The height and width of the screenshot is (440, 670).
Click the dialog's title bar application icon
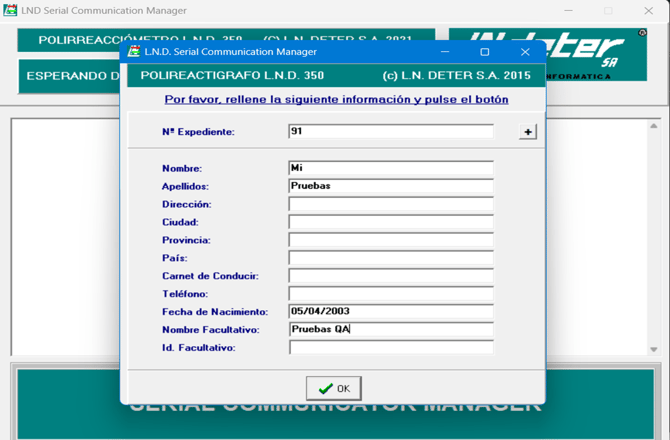pyautogui.click(x=134, y=52)
